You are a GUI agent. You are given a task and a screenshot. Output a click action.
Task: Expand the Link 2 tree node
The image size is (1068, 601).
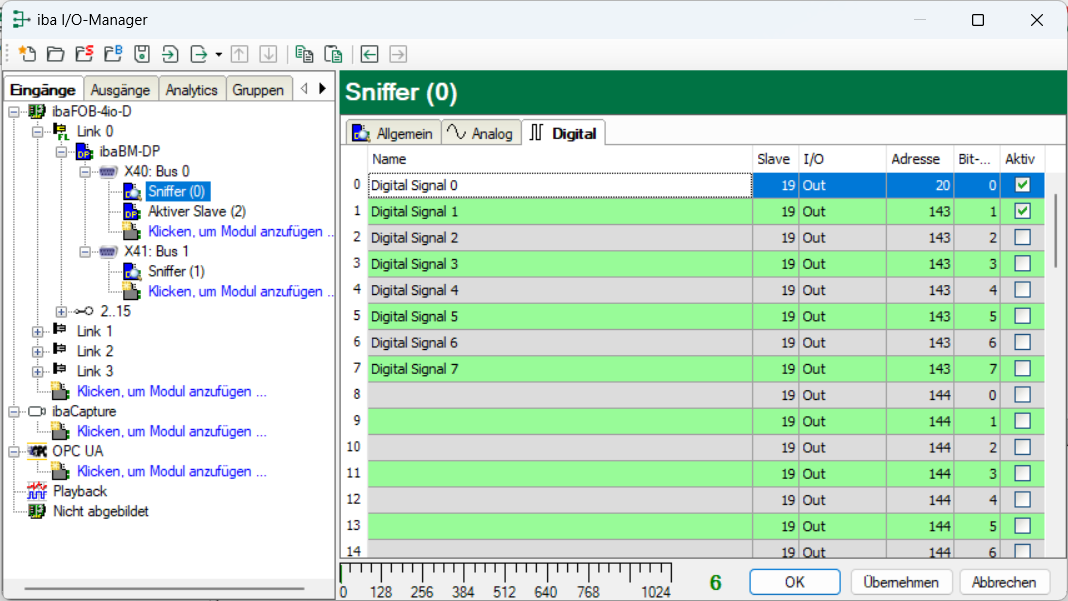click(x=37, y=352)
